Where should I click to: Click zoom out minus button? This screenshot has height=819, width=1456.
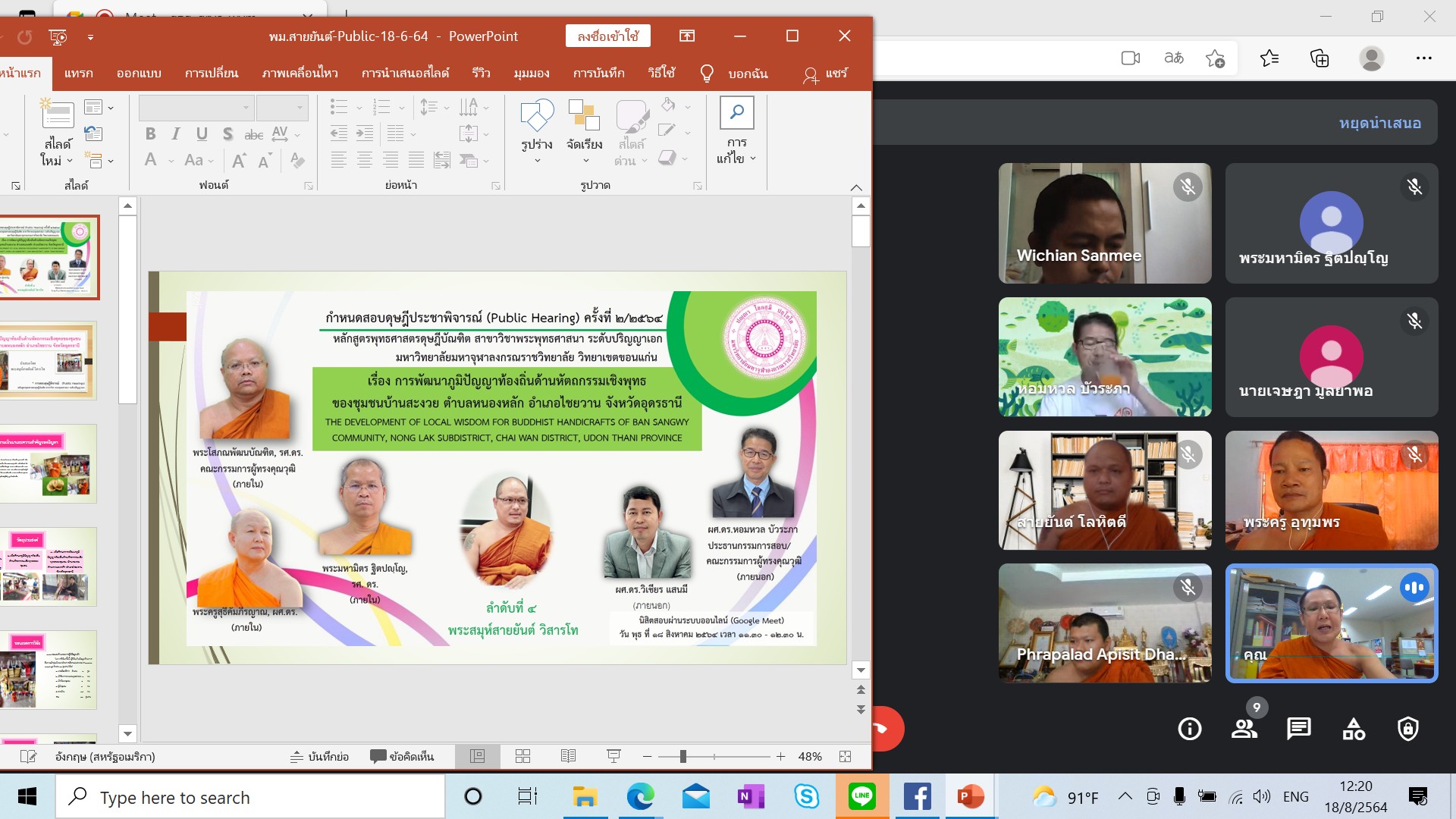click(647, 756)
